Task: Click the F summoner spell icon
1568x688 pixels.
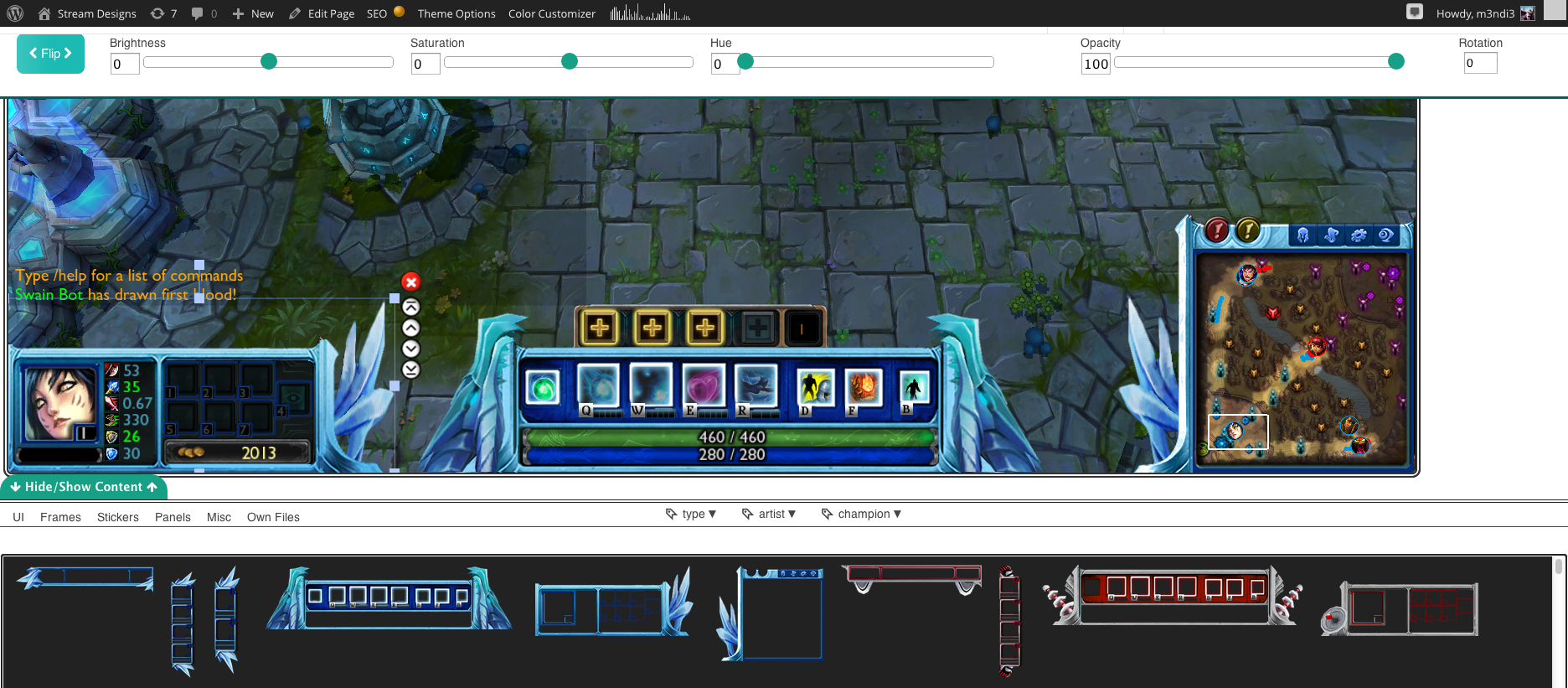Action: click(x=863, y=389)
